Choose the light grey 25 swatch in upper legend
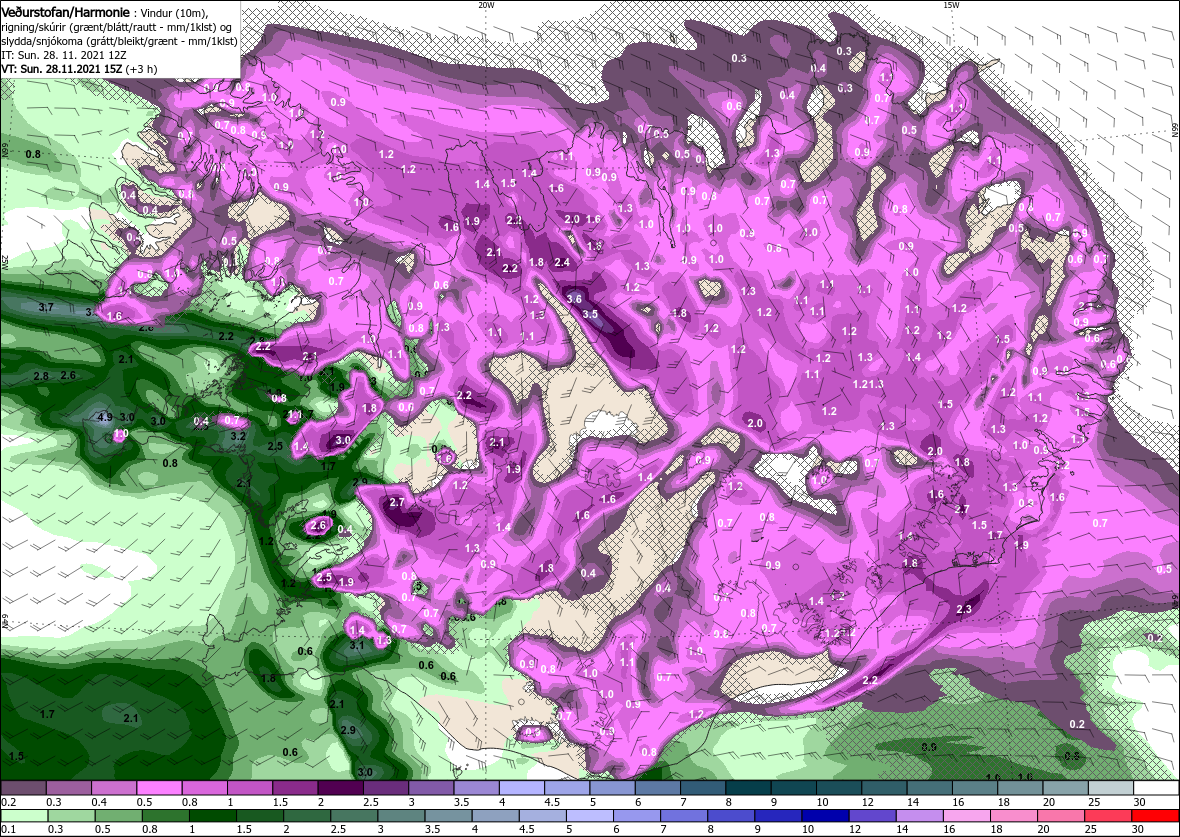Viewport: 1180px width, 837px height. [1112, 787]
